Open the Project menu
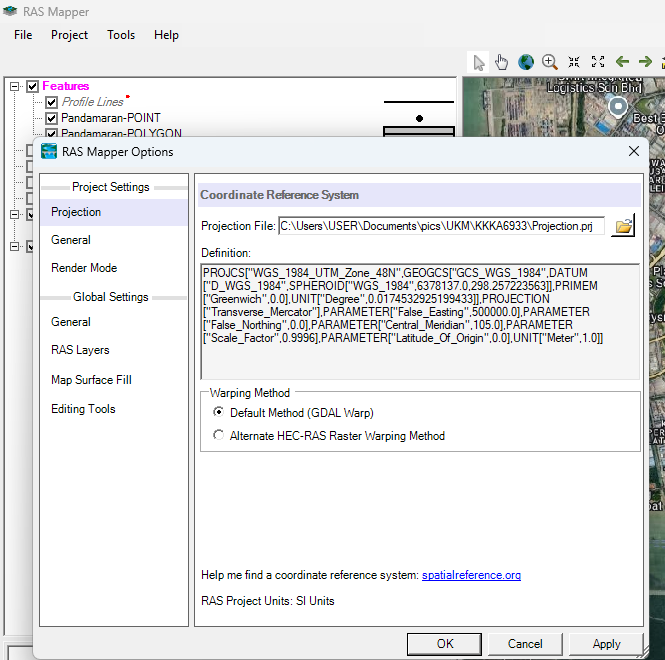The height and width of the screenshot is (660, 665). 69,35
